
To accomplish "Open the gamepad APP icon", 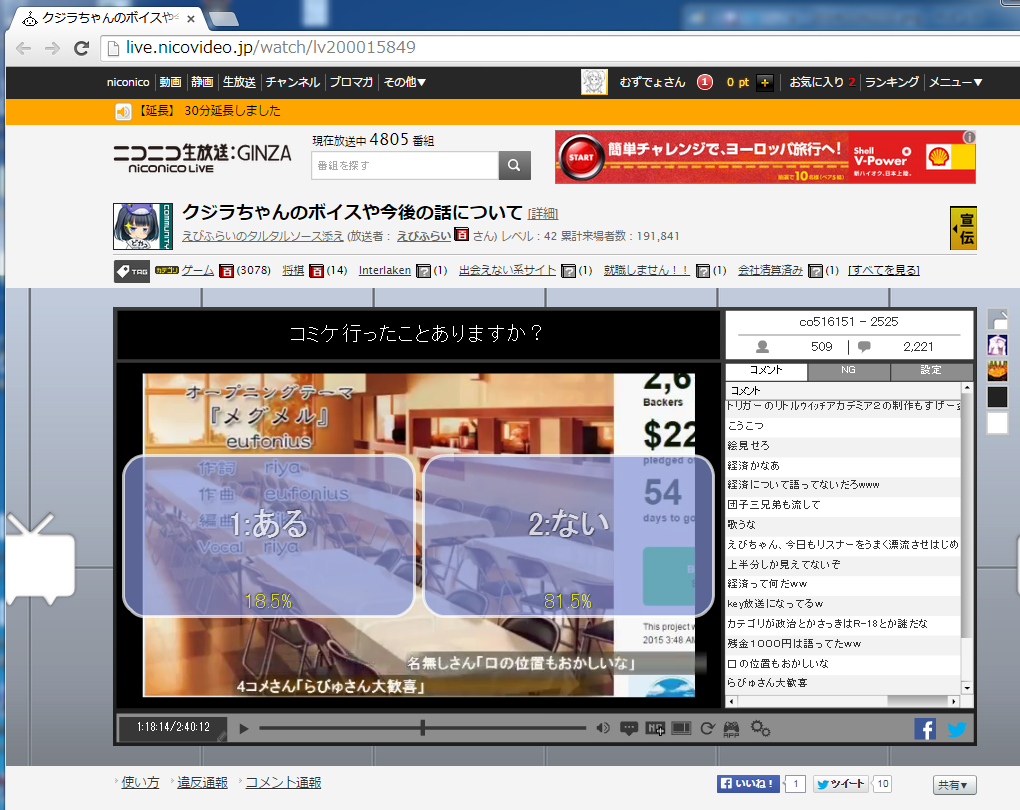I will pos(731,729).
